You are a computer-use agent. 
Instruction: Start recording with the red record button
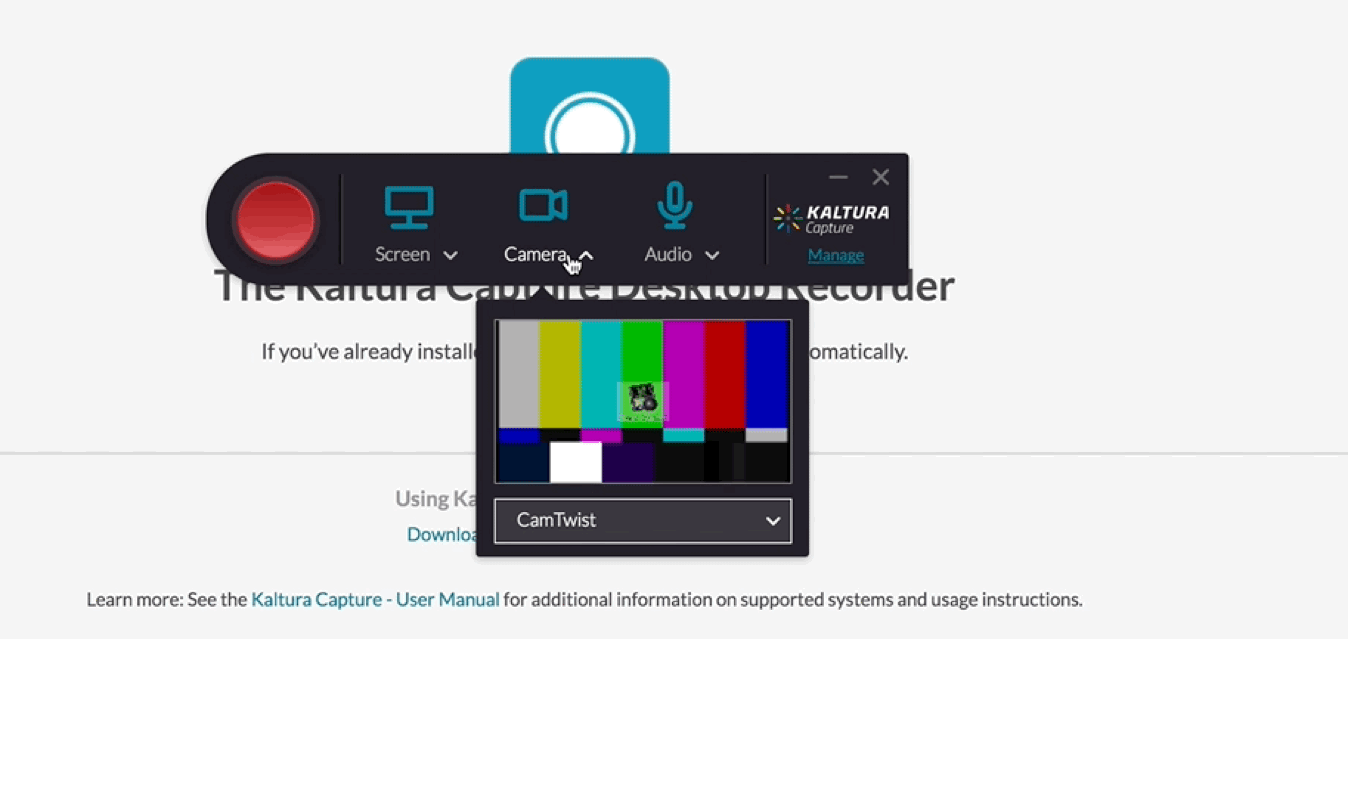275,219
